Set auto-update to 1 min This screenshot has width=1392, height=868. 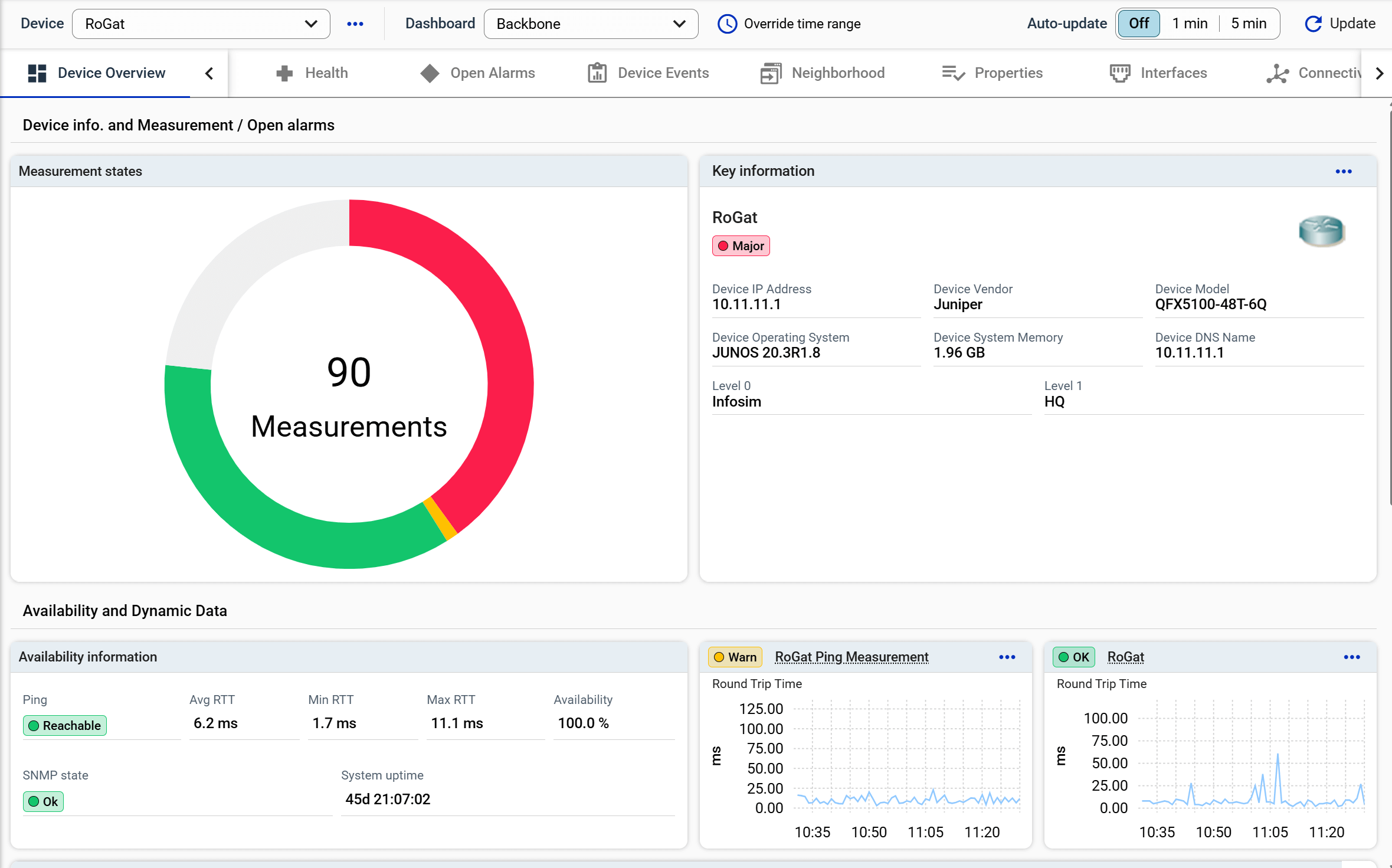click(x=1190, y=24)
